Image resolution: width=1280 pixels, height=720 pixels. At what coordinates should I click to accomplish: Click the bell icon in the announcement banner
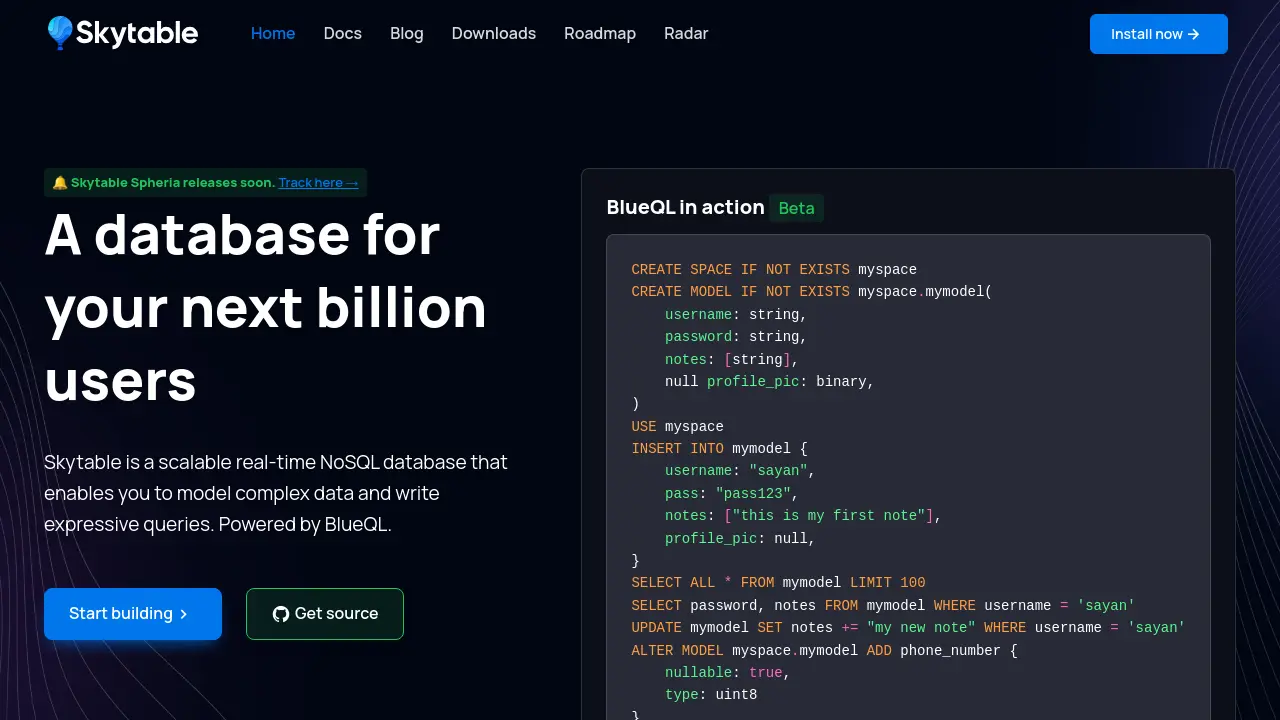pos(60,183)
